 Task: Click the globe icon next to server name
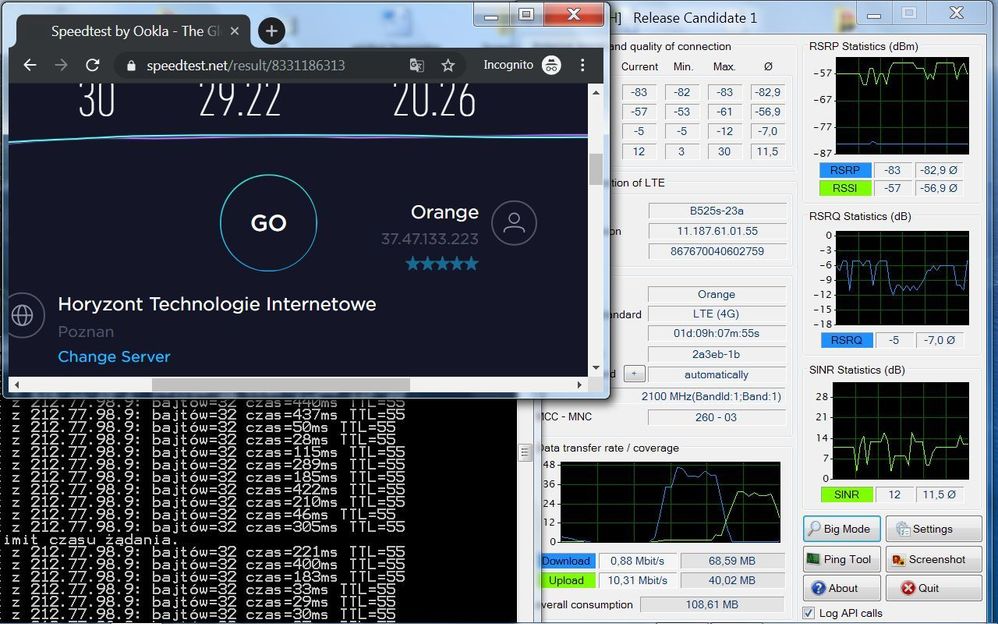[x=20, y=315]
